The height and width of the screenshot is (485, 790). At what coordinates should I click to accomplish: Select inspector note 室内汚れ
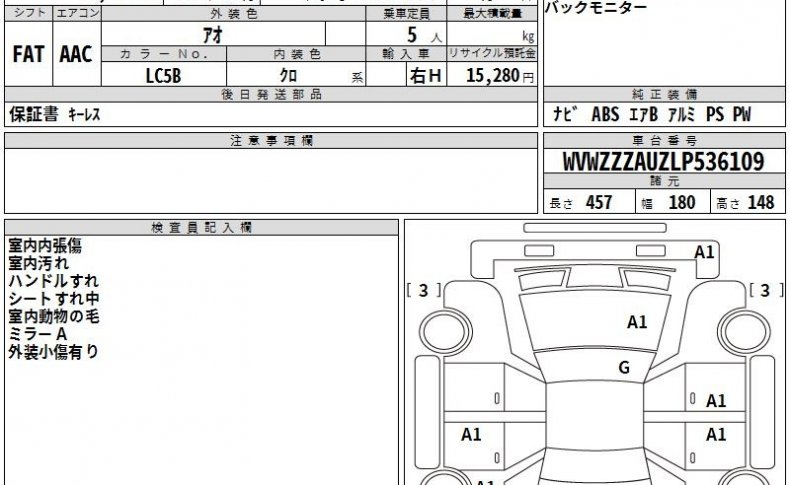(x=38, y=263)
